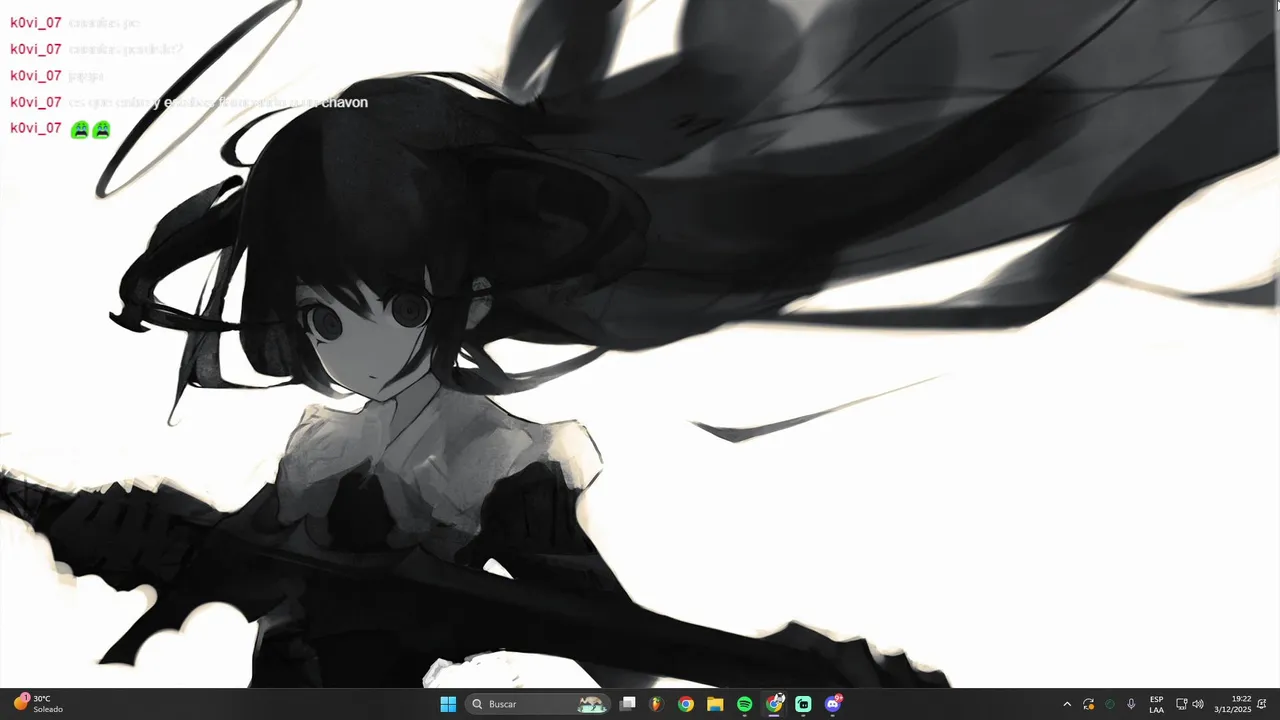Click the volume speaker tray icon
This screenshot has height=720, width=1280.
pos(1198,704)
